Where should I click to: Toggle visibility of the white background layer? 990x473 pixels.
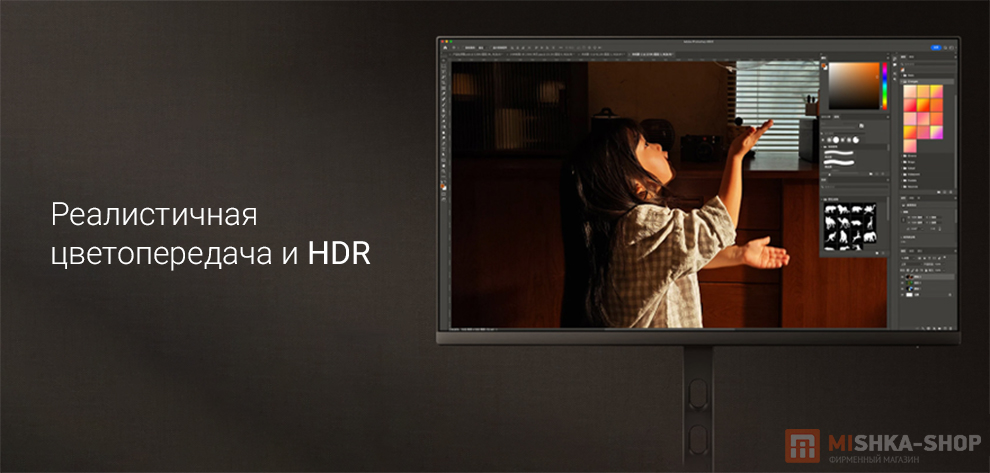point(902,295)
